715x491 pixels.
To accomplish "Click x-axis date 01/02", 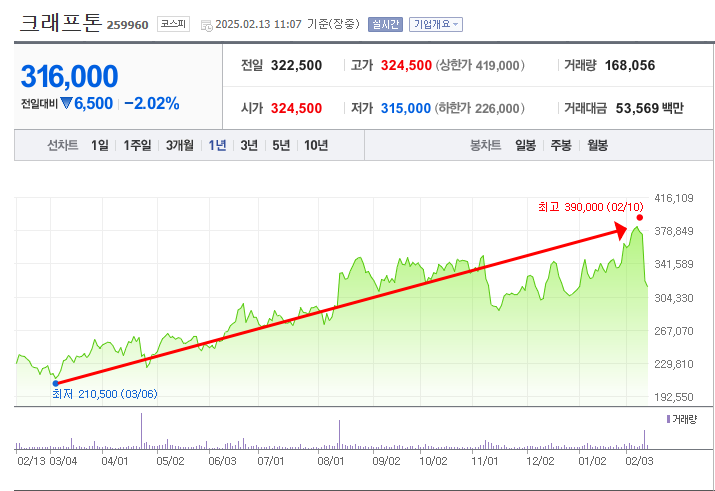I will click(x=592, y=461).
